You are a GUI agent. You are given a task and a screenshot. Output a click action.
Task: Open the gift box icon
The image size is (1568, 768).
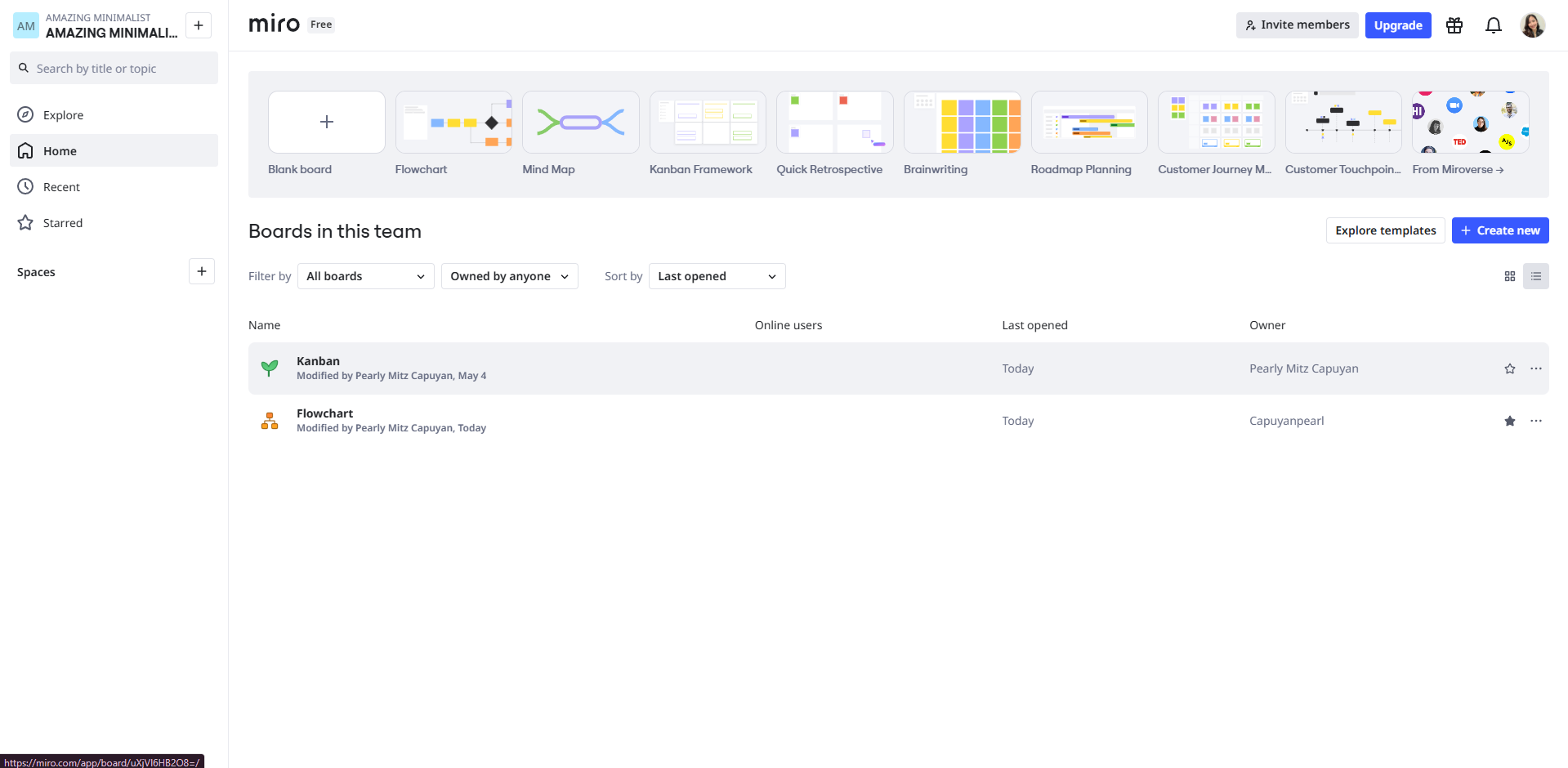(x=1454, y=25)
